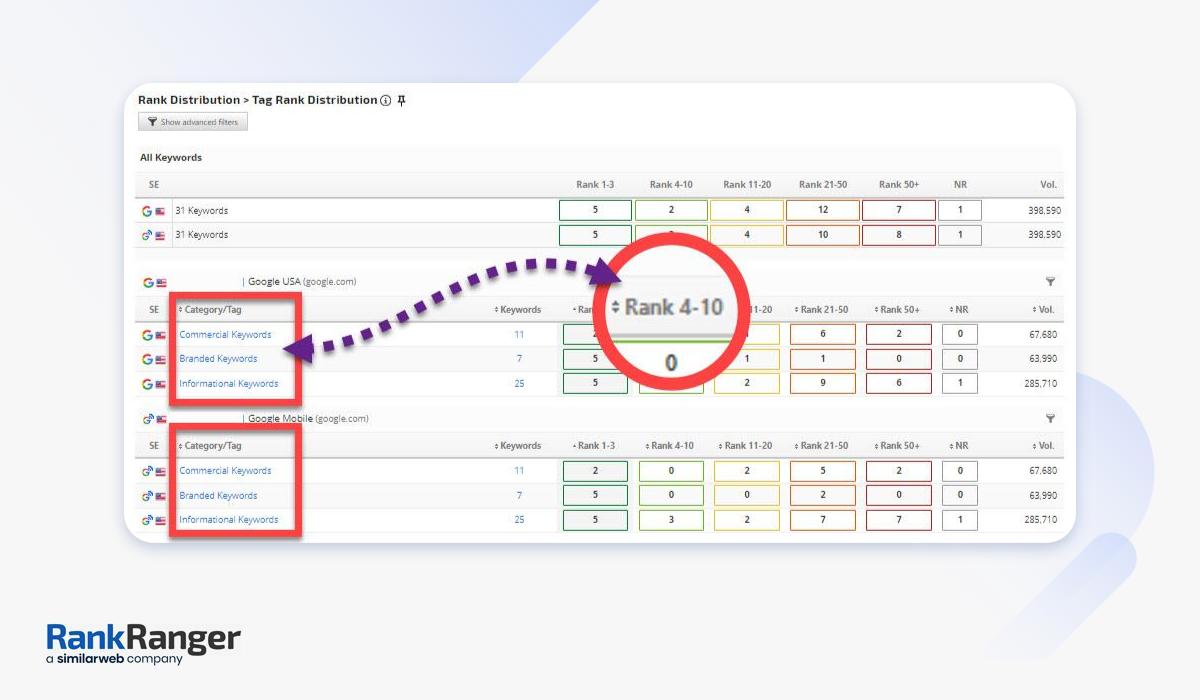Open the filter icon for Google Mobile table

click(x=1050, y=418)
